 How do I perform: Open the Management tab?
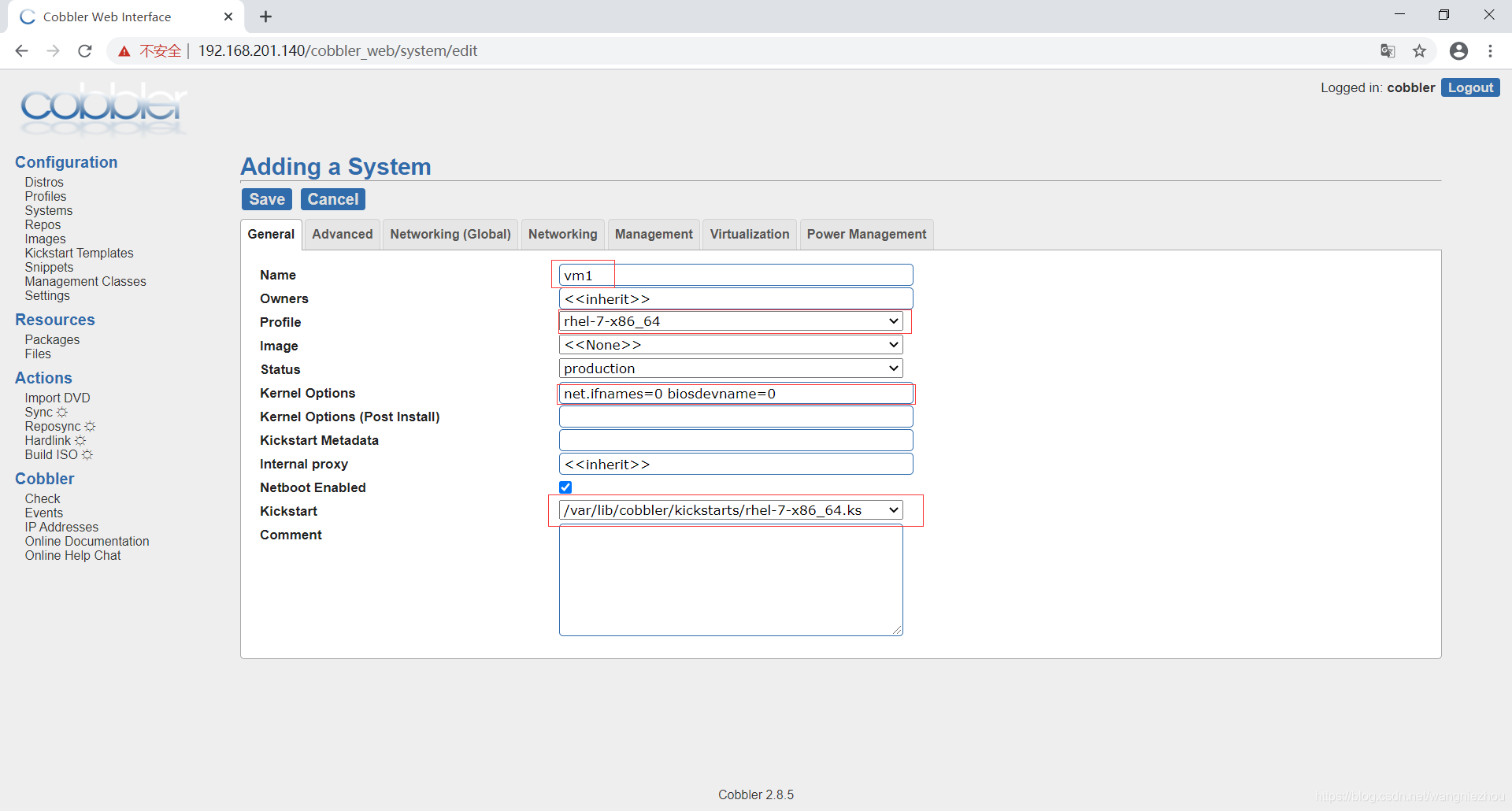(x=654, y=235)
